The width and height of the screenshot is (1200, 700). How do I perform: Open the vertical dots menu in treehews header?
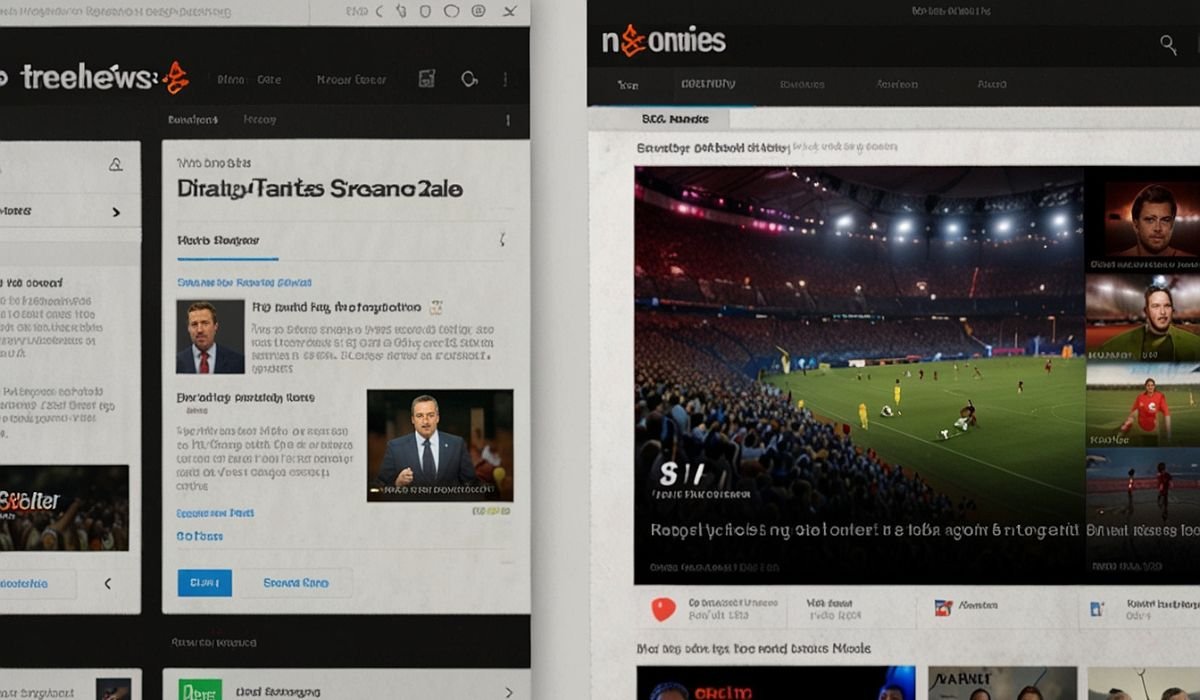506,79
